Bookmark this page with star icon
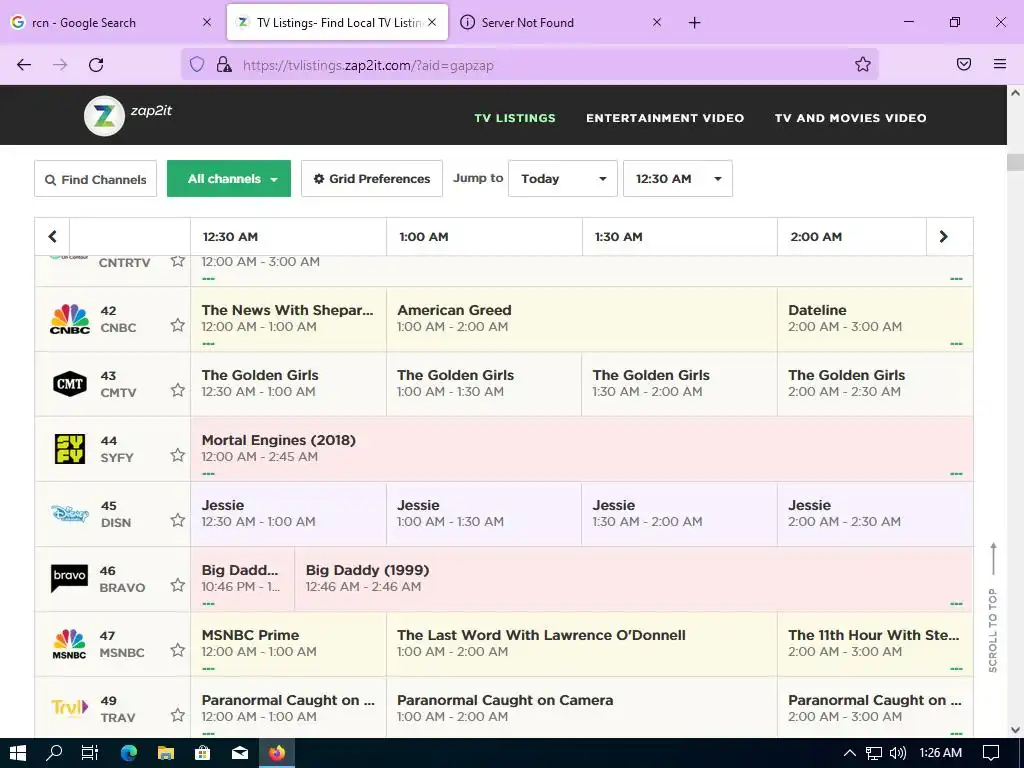The height and width of the screenshot is (768, 1024). click(863, 64)
